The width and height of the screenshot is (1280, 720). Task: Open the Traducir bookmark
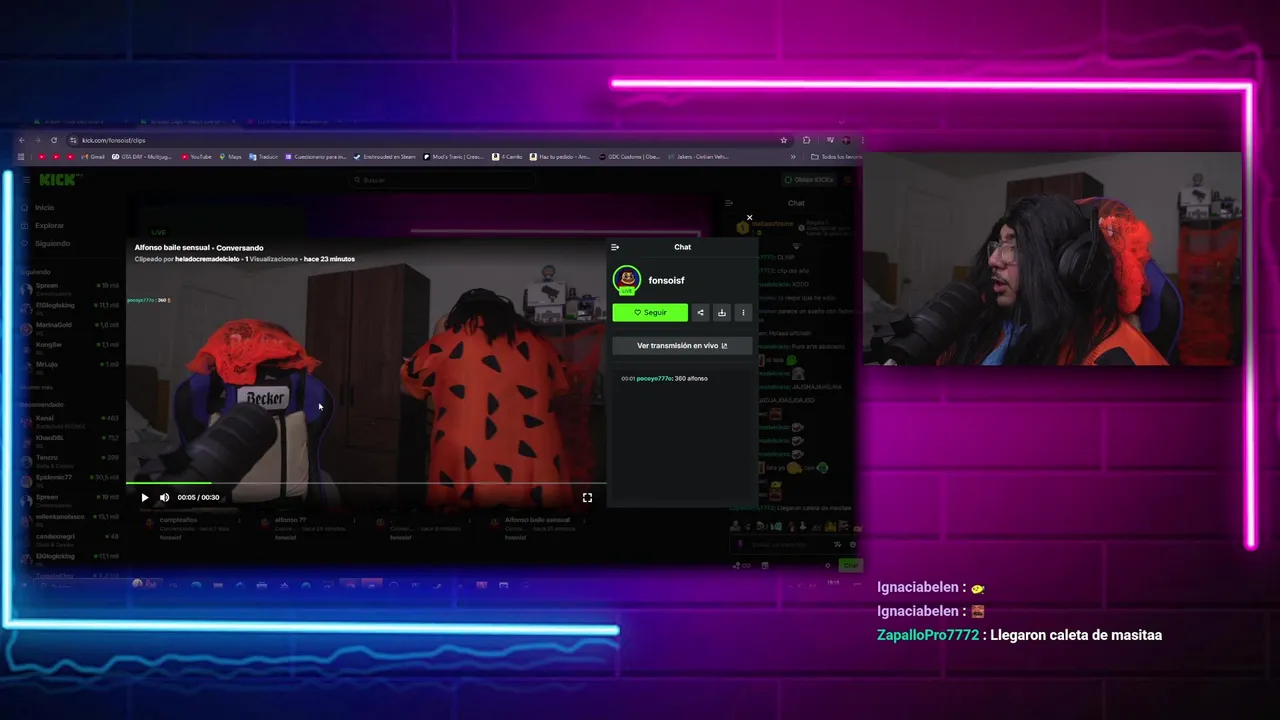(264, 157)
